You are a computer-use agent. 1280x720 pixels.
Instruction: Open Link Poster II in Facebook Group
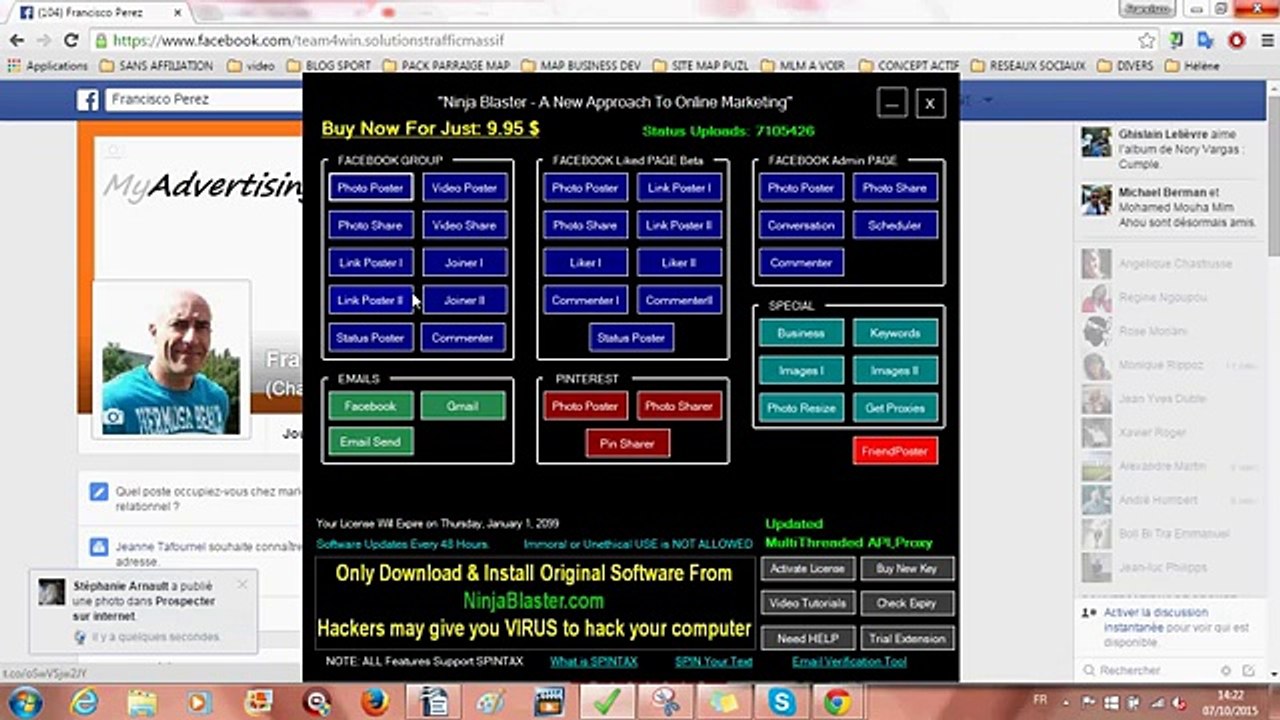point(370,300)
